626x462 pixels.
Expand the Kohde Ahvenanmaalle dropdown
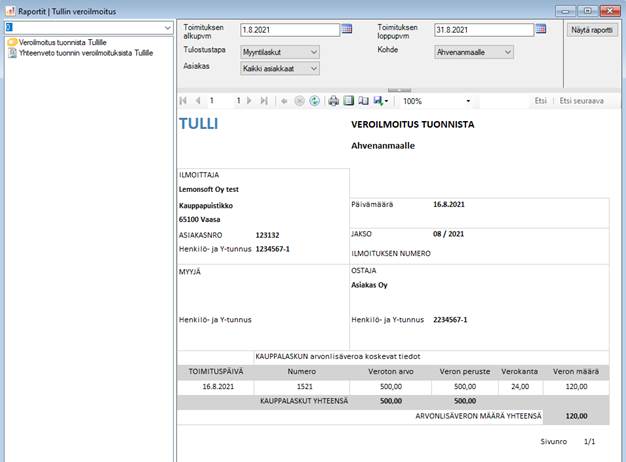[508, 51]
